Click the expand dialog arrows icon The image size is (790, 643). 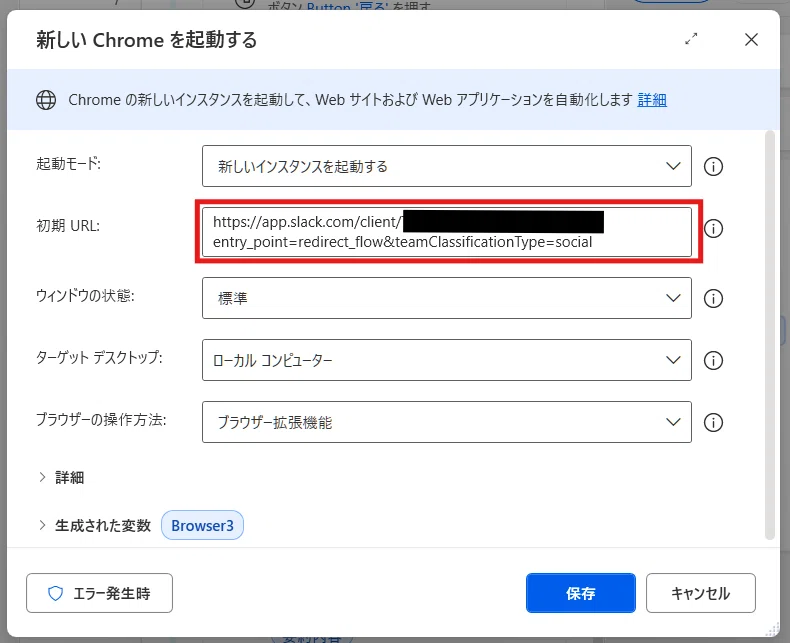691,39
